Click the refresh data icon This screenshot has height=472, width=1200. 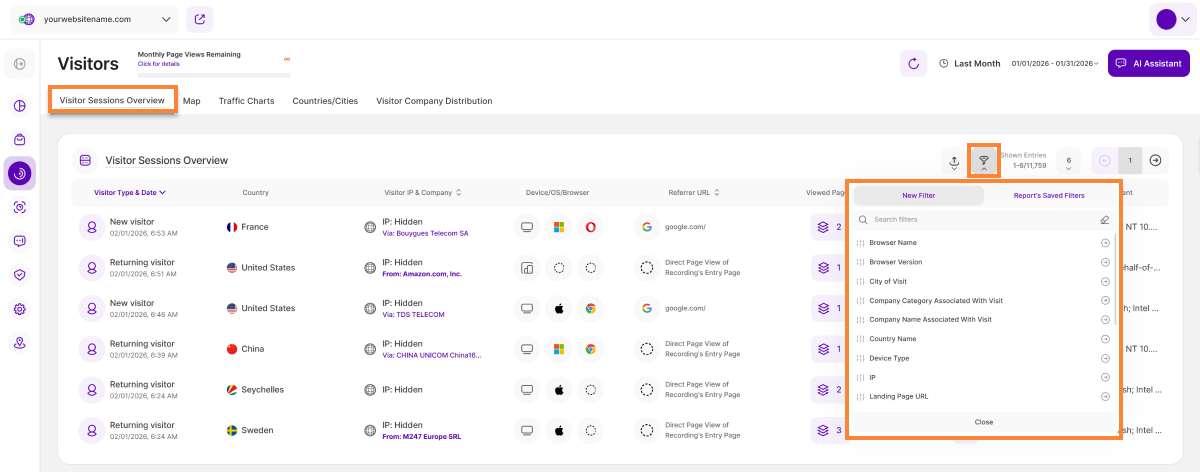click(913, 63)
